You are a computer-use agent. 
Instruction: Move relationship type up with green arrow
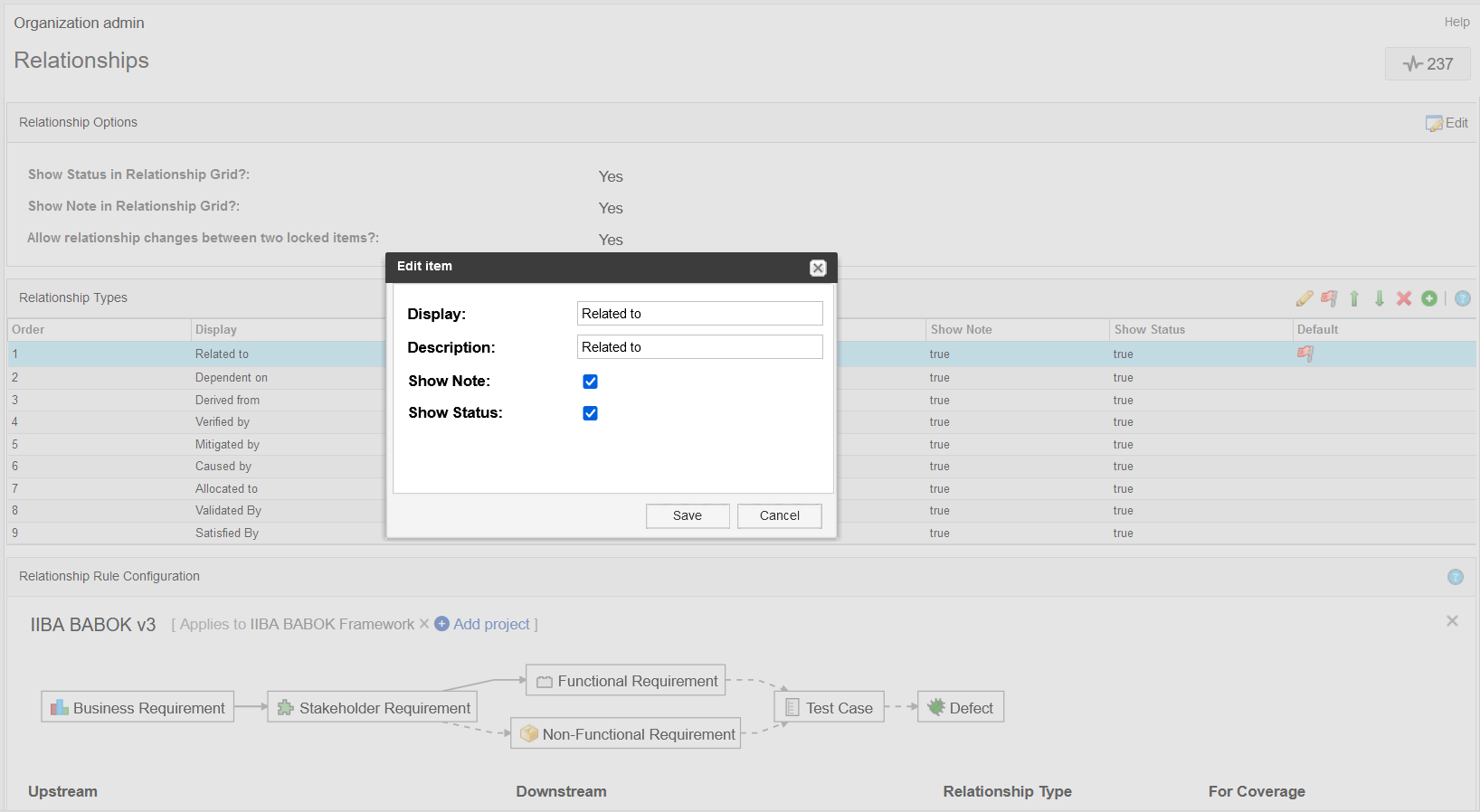[x=1354, y=298]
